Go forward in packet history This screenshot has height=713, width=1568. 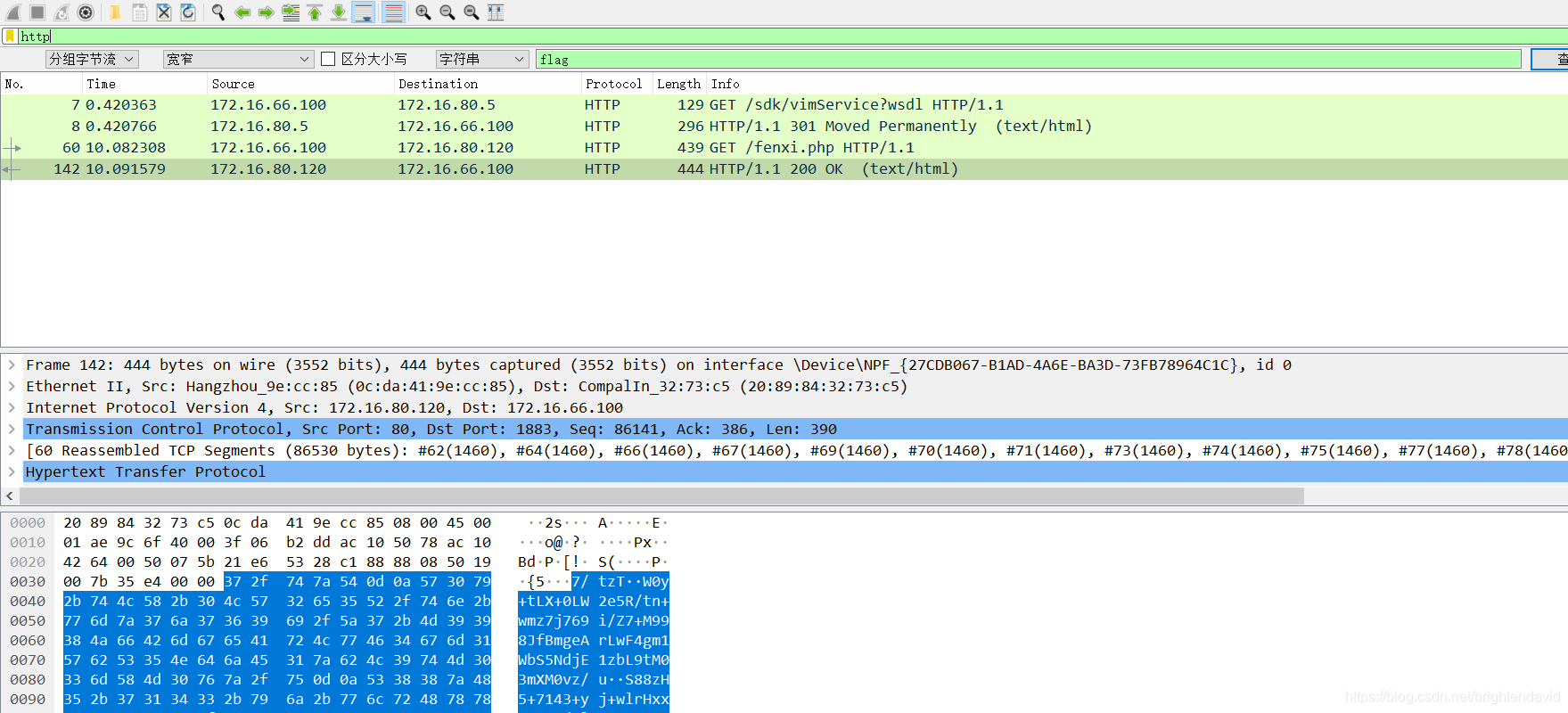[266, 12]
